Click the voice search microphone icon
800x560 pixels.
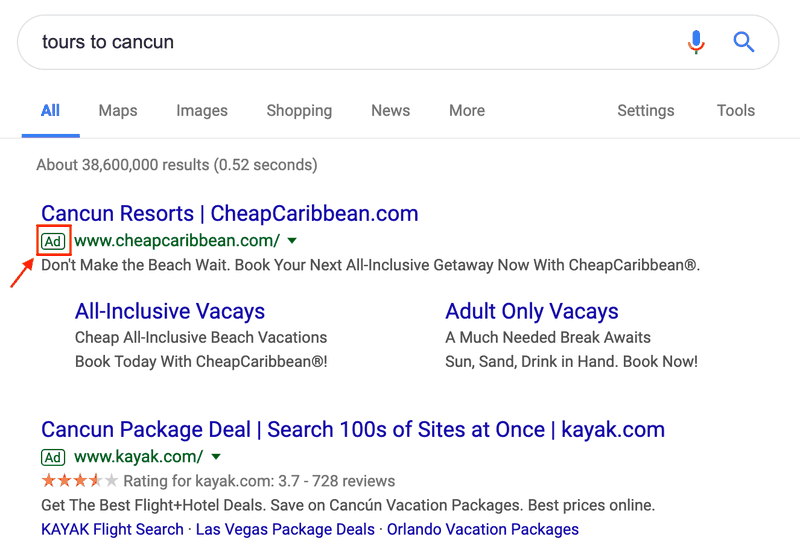coord(696,42)
